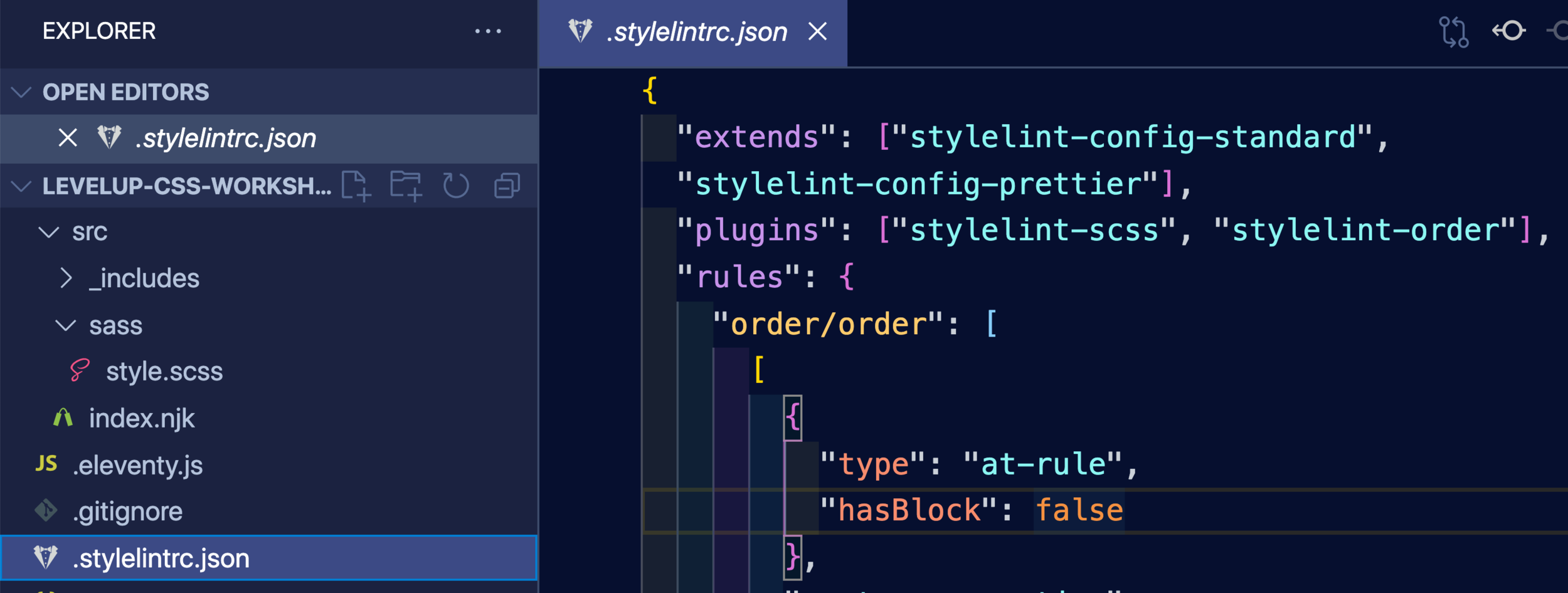Close the .stylelintrc.json editor tab
1568x593 pixels.
click(x=818, y=31)
